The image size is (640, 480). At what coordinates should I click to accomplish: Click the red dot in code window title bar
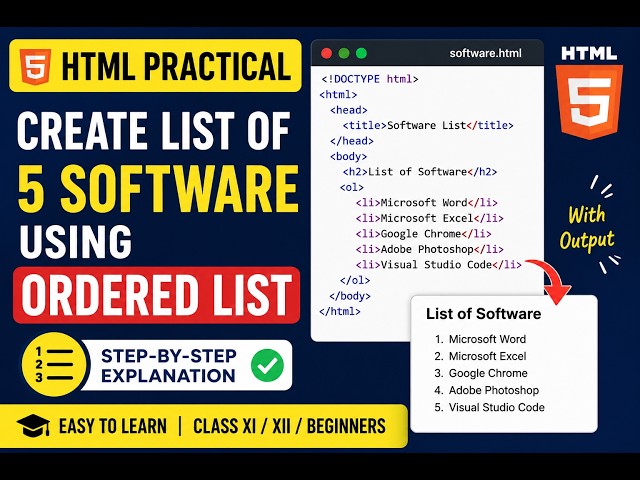[x=327, y=53]
